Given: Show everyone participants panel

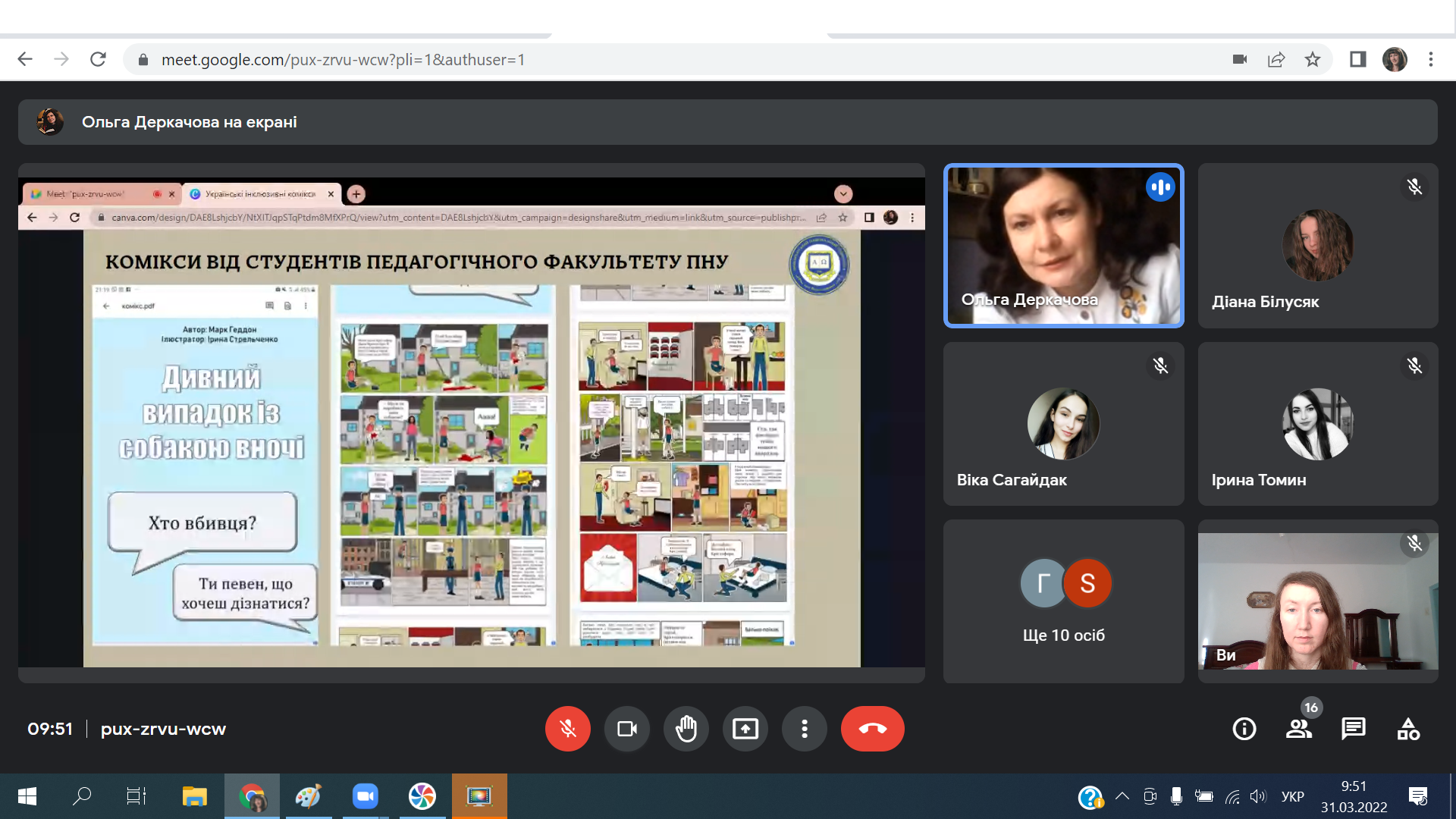Looking at the screenshot, I should click(1299, 729).
